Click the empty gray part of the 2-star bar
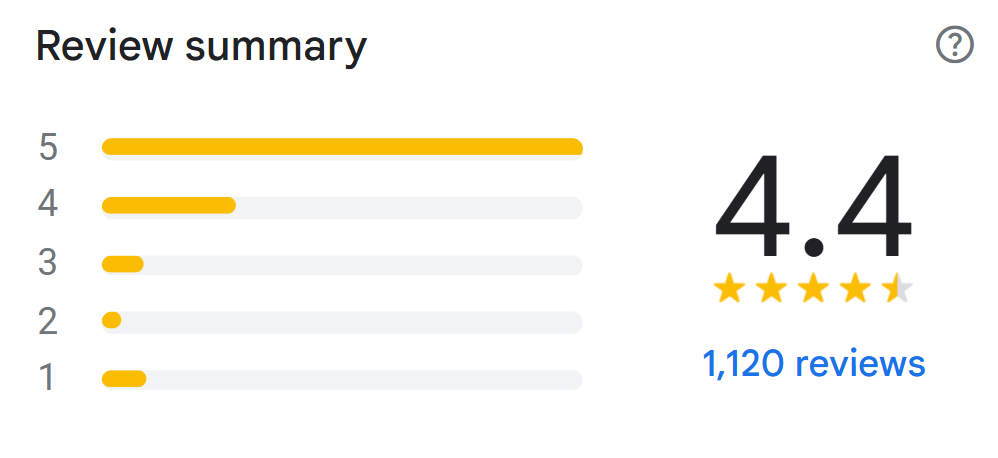The height and width of the screenshot is (458, 998). tap(350, 322)
